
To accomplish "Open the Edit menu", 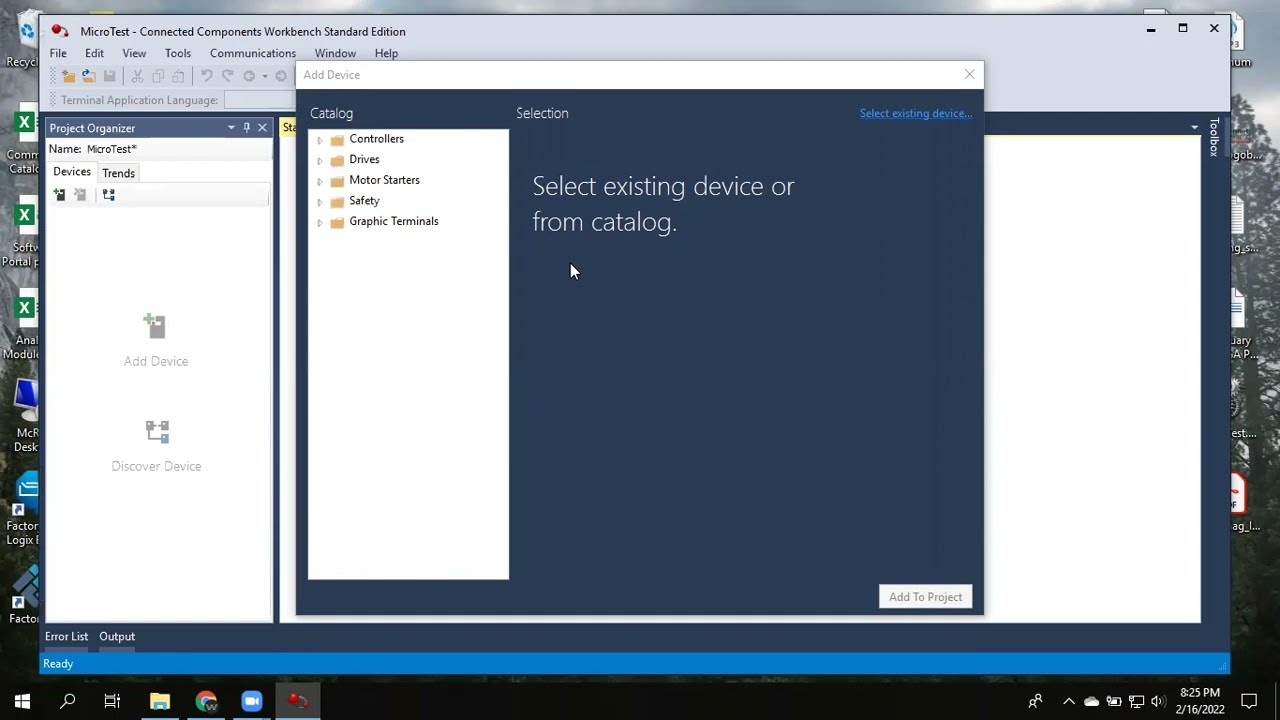I will (94, 53).
